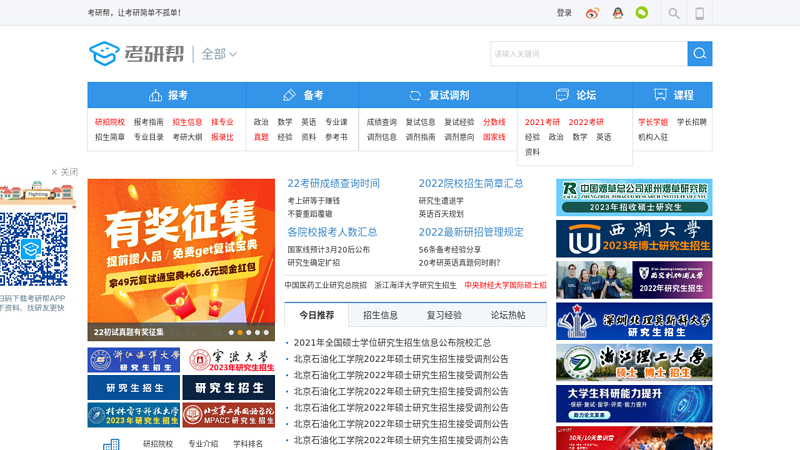Open the 2022考研 forum link
Screen dimensions: 800x450
586,122
